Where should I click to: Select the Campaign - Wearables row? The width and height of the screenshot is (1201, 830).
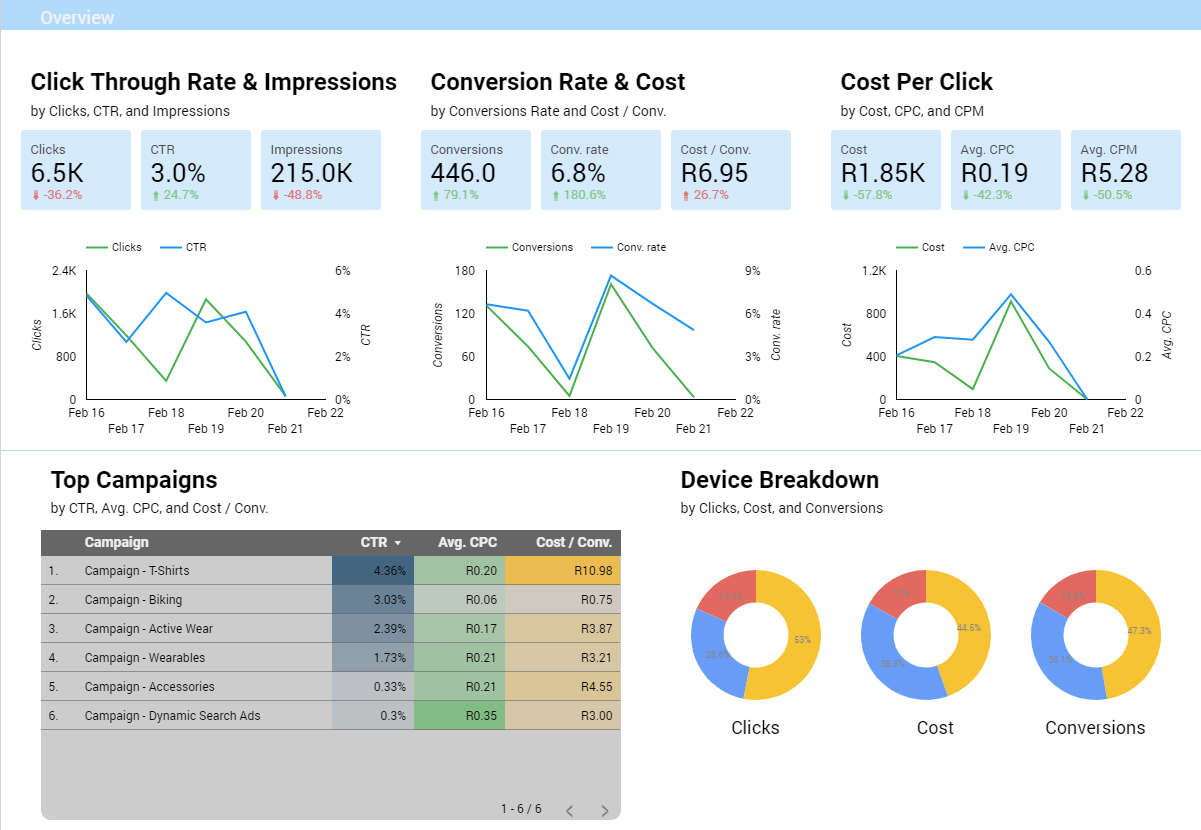tap(331, 658)
